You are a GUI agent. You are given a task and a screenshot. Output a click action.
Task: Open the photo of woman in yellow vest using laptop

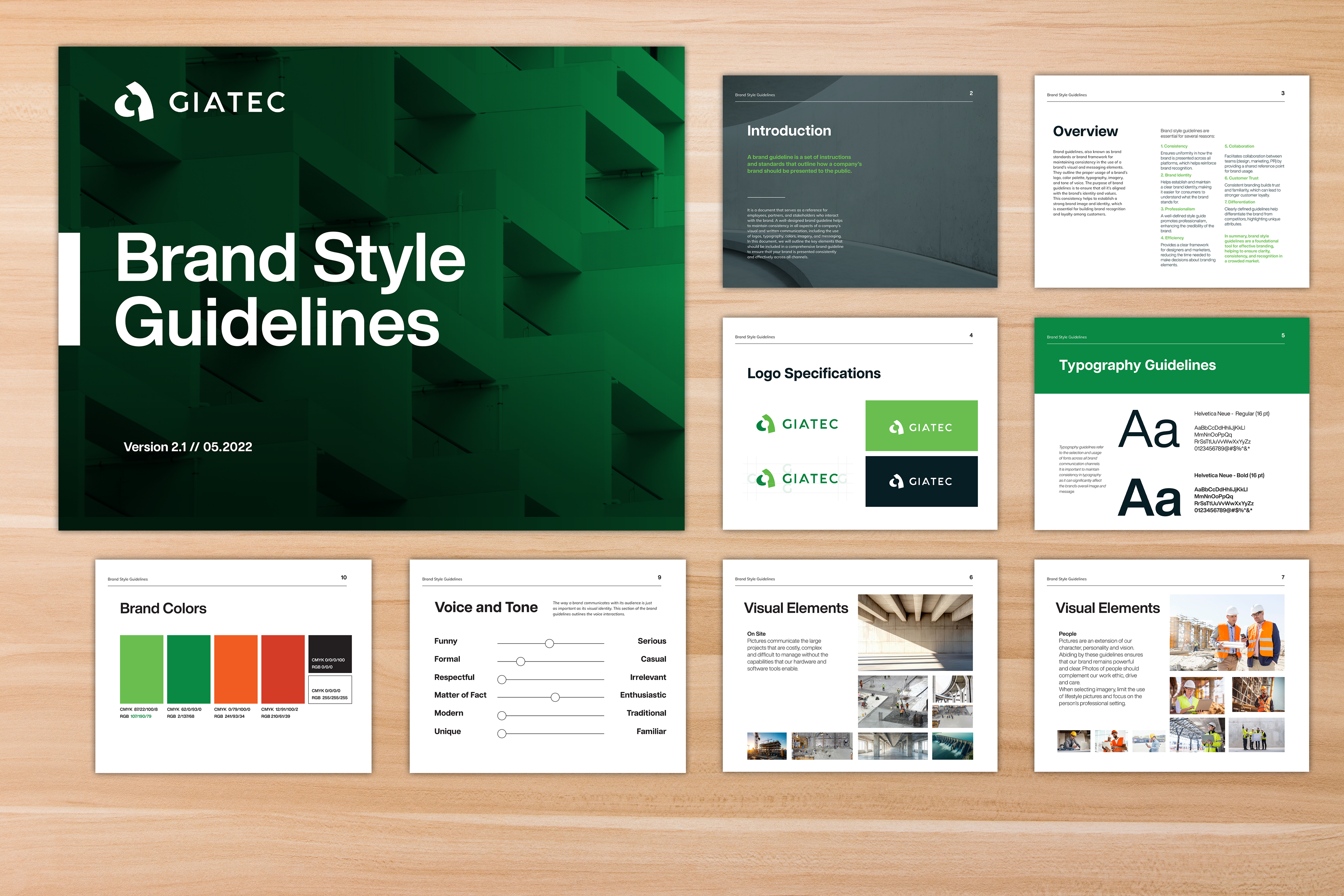[1197, 695]
